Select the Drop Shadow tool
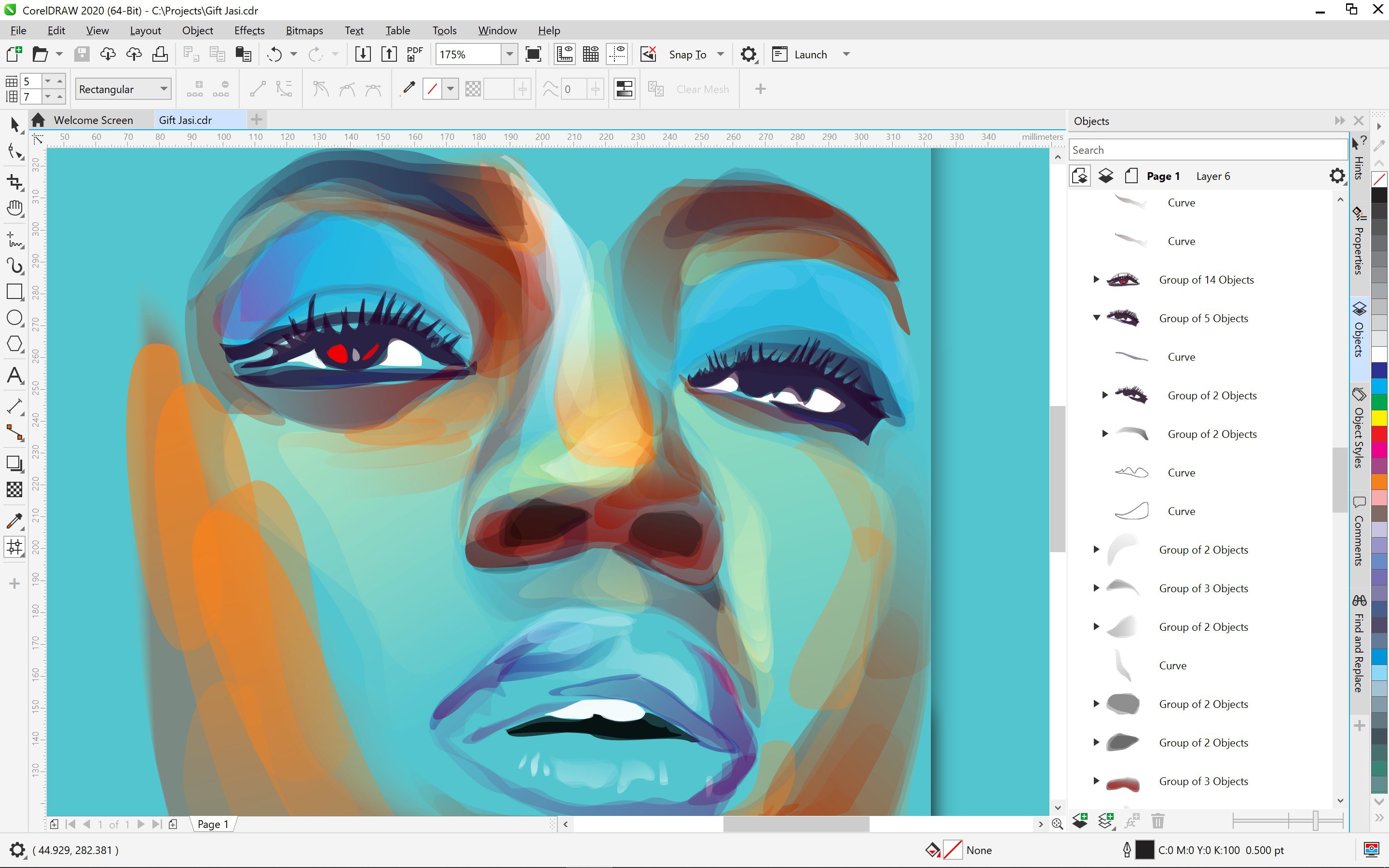The width and height of the screenshot is (1389, 868). tap(15, 463)
